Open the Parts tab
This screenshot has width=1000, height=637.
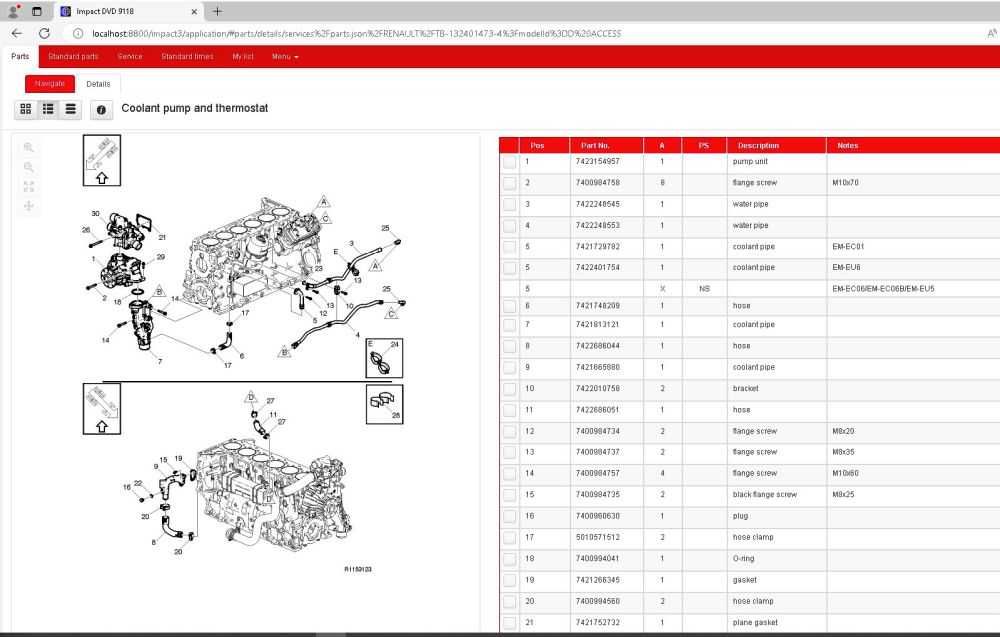pos(20,57)
